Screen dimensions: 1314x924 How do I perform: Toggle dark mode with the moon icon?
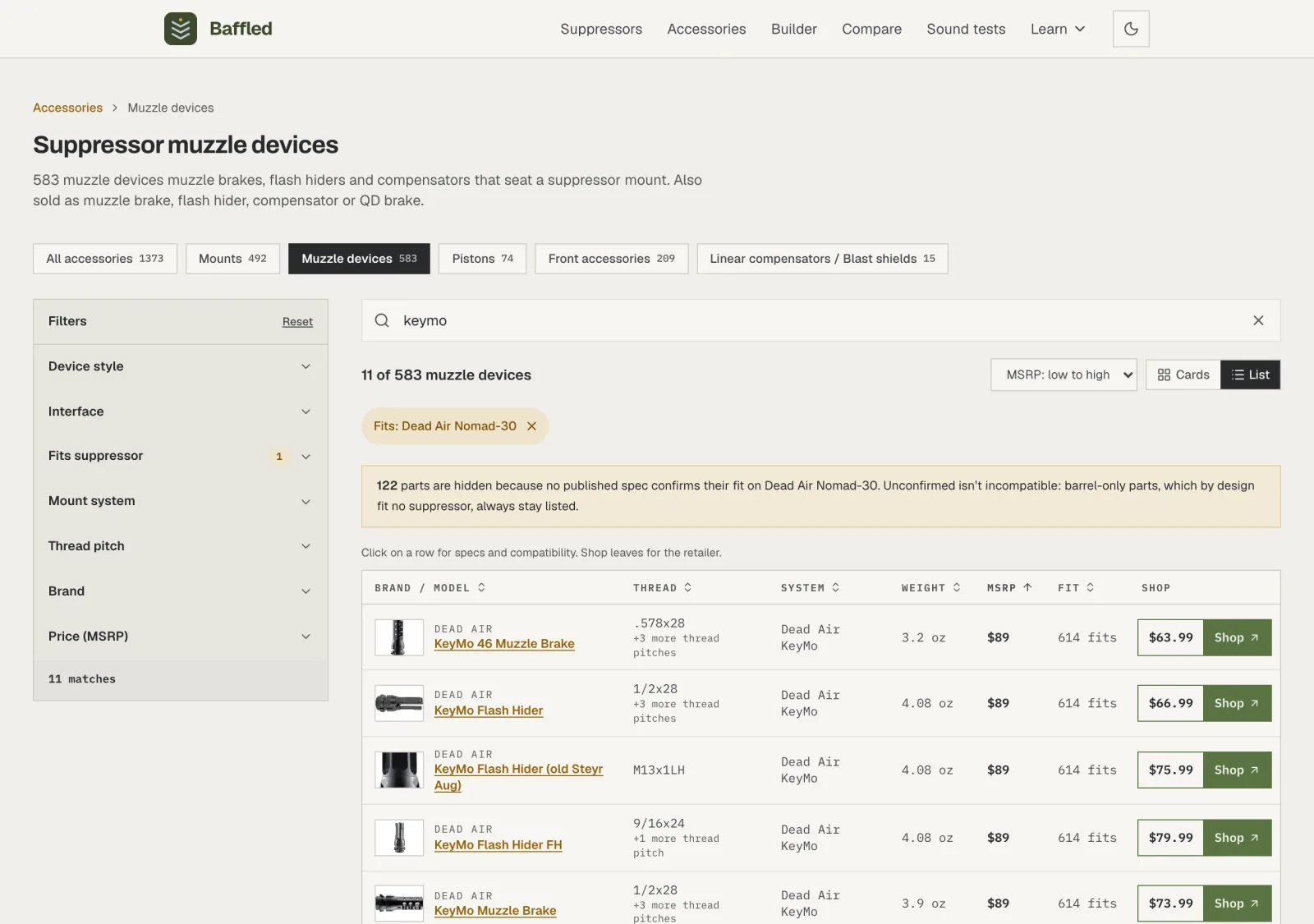coord(1131,29)
